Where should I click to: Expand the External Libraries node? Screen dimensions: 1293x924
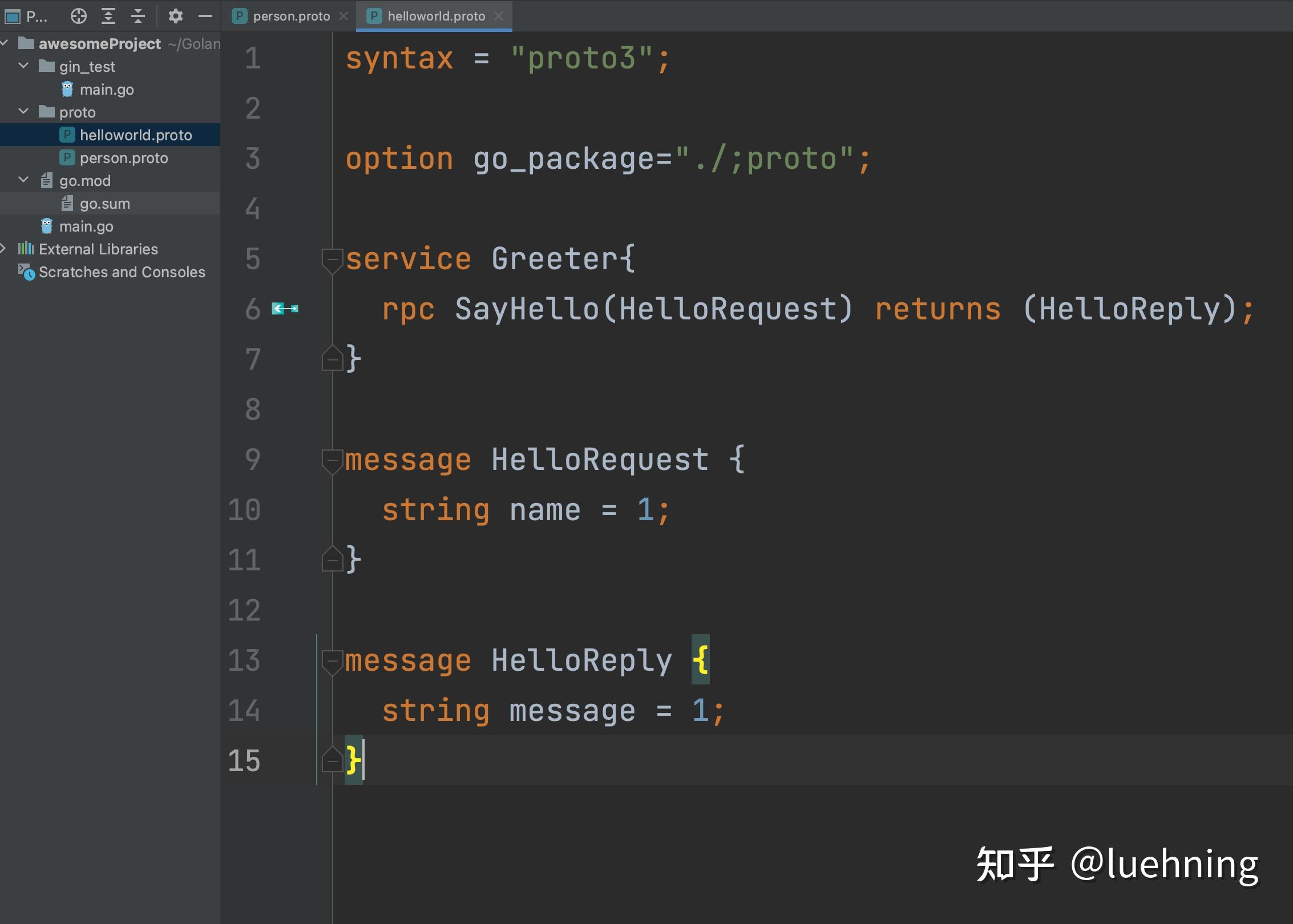[5, 249]
